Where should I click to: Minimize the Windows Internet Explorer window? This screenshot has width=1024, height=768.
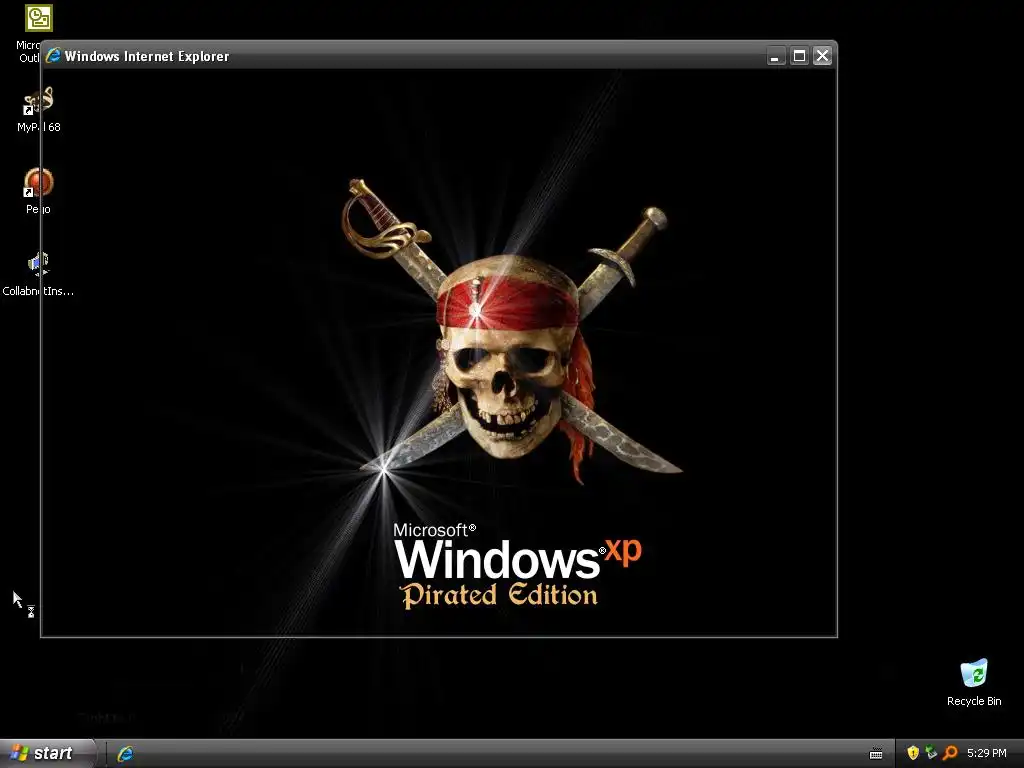pyautogui.click(x=775, y=56)
